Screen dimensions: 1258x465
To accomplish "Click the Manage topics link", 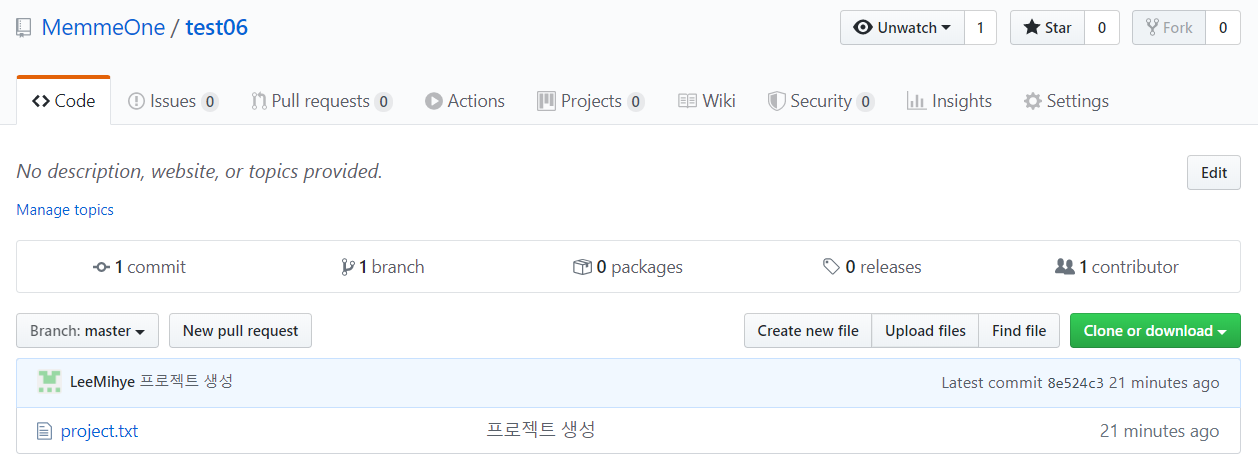I will coord(65,210).
